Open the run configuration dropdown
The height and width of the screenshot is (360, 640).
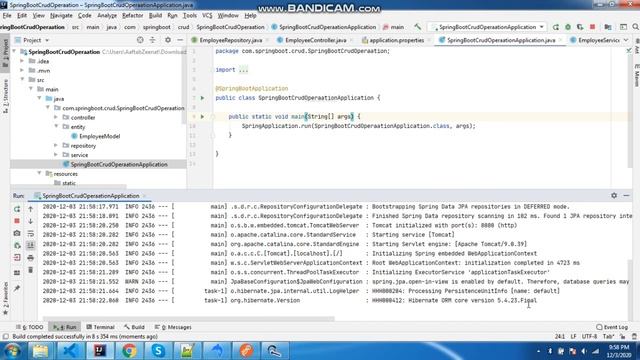click(487, 27)
